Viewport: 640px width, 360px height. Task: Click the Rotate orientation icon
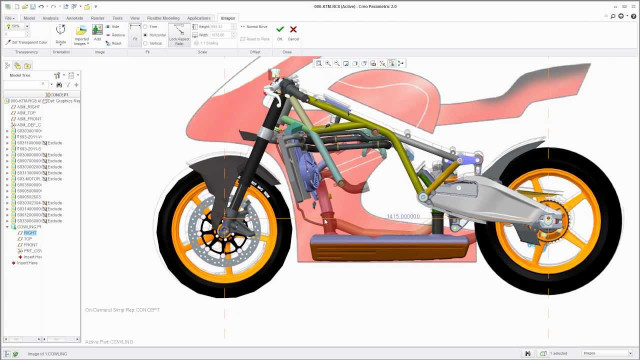tap(60, 30)
